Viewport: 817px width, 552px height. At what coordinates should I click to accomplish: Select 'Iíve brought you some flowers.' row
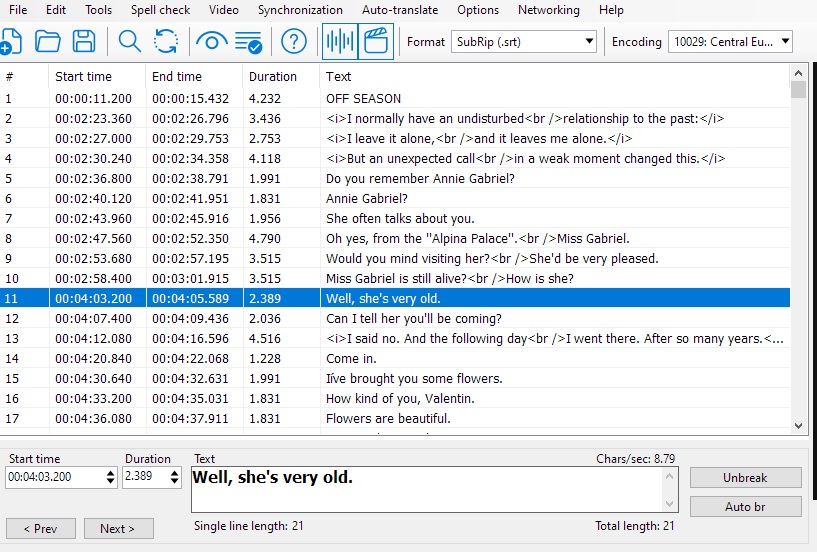point(395,378)
